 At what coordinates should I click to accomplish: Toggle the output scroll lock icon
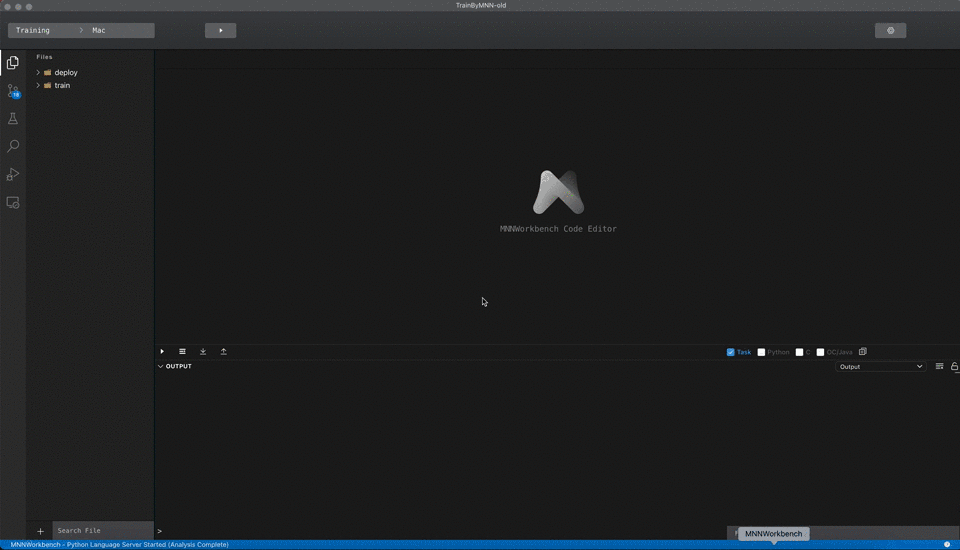click(x=954, y=366)
